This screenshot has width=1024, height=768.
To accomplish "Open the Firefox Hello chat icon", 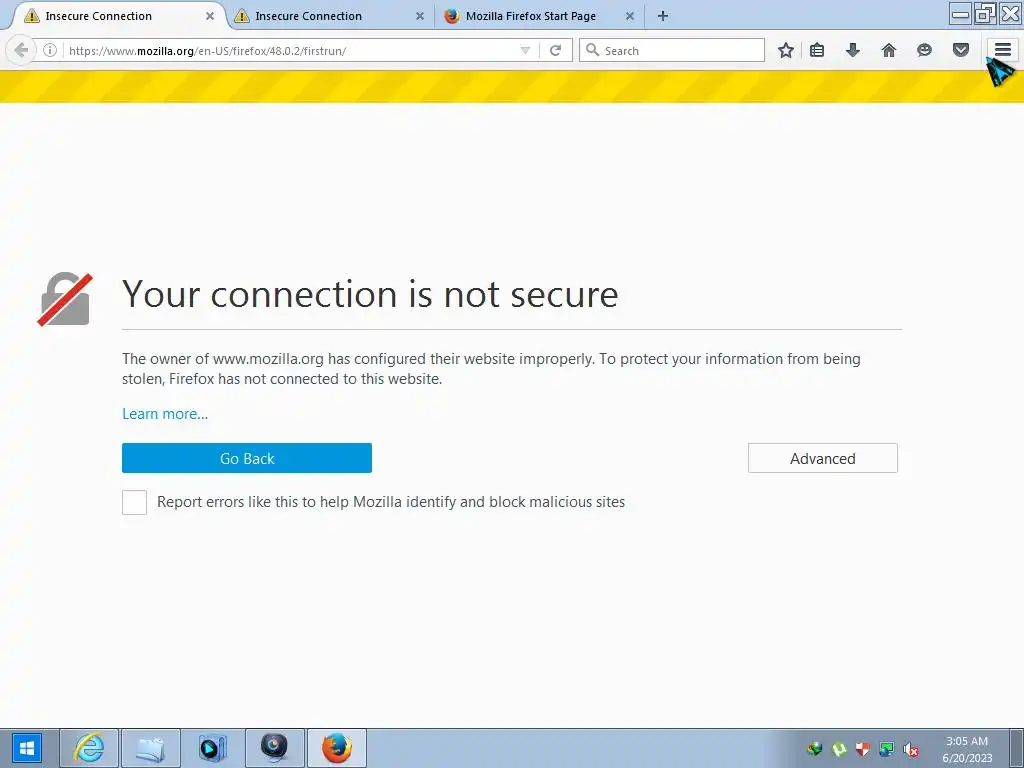I will click(924, 50).
